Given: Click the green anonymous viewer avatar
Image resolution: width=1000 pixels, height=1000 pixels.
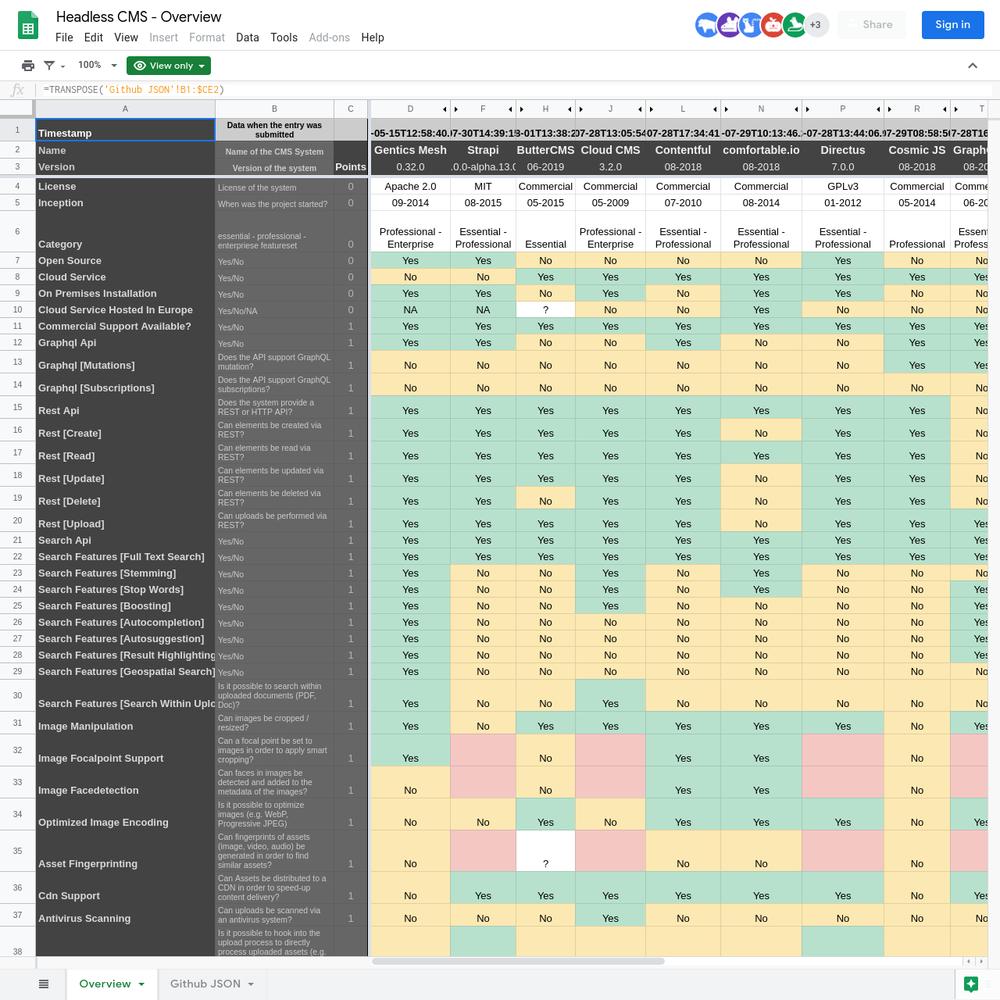Looking at the screenshot, I should click(794, 25).
